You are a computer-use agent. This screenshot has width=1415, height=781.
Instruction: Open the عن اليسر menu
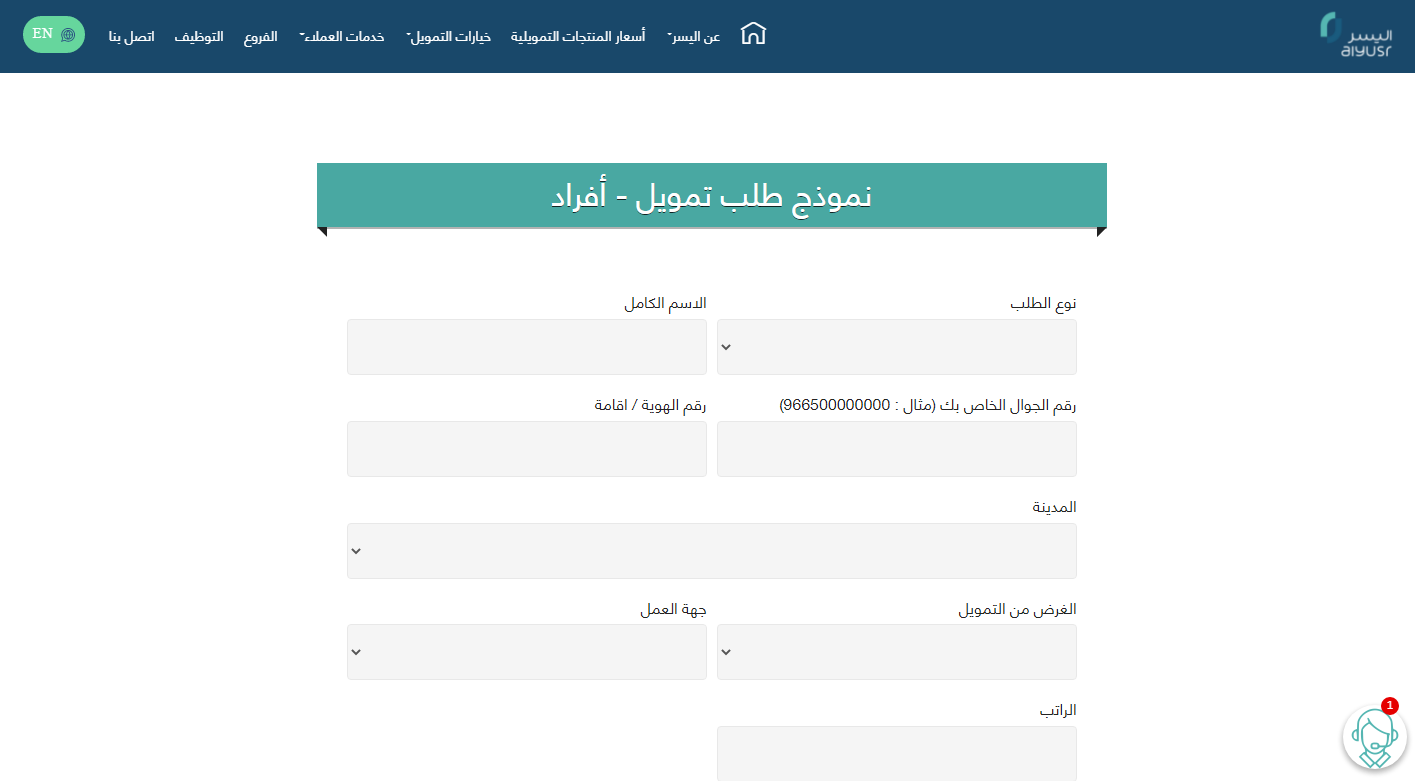[x=694, y=36]
